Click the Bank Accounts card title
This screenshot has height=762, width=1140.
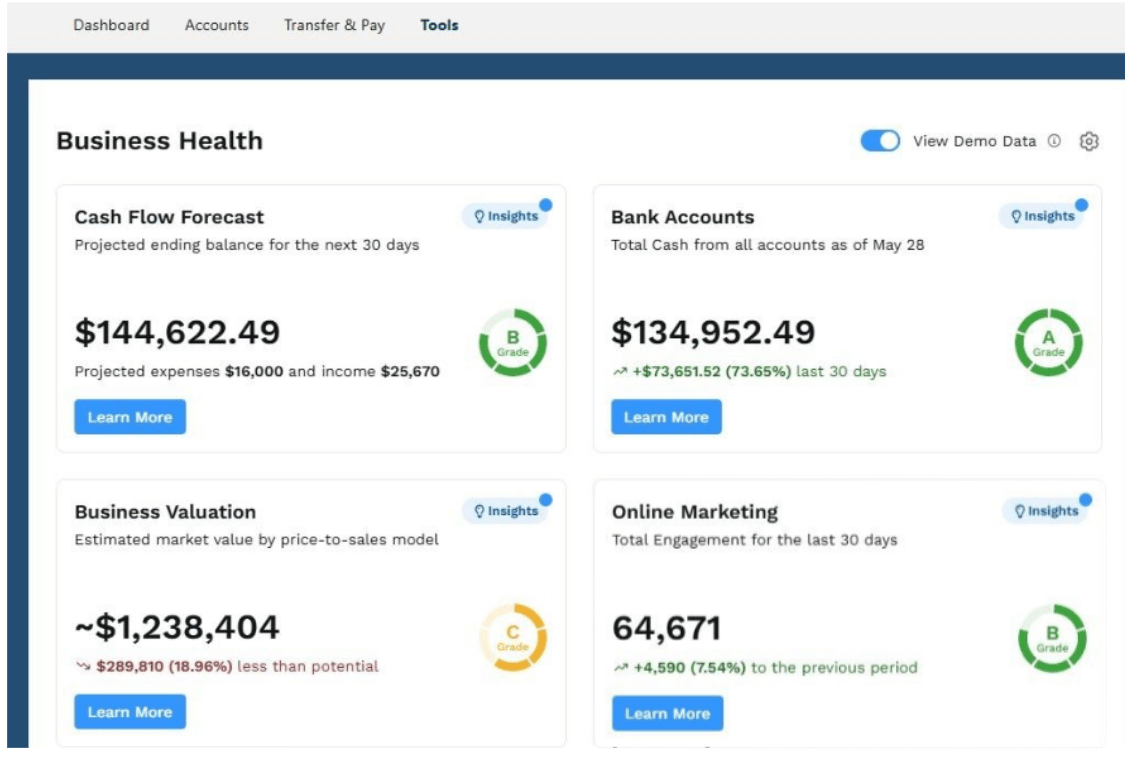click(x=683, y=217)
